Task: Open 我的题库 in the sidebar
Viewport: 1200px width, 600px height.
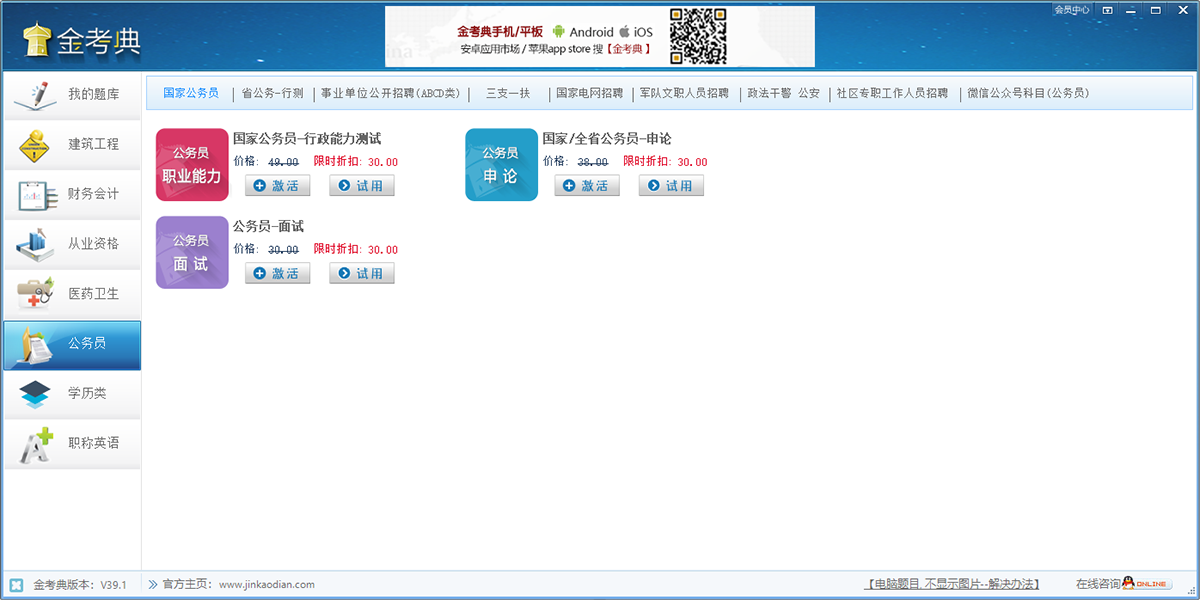Action: pos(72,95)
